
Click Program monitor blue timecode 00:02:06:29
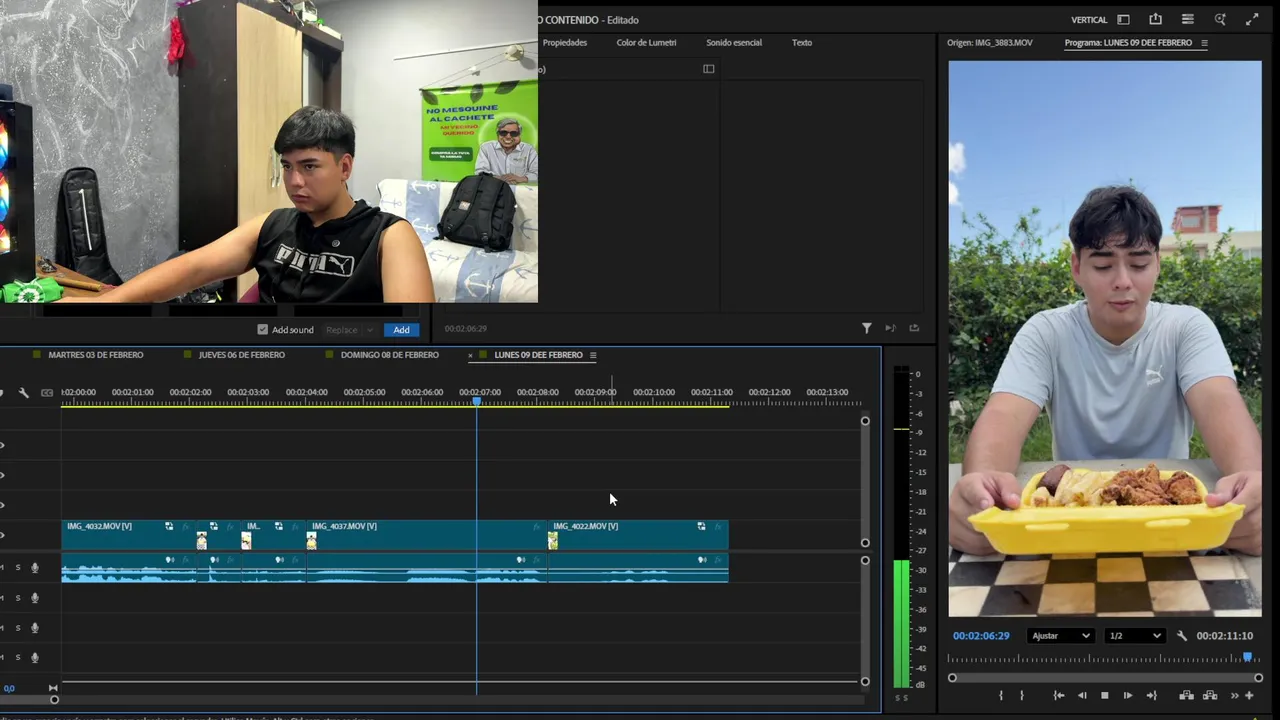tap(981, 636)
